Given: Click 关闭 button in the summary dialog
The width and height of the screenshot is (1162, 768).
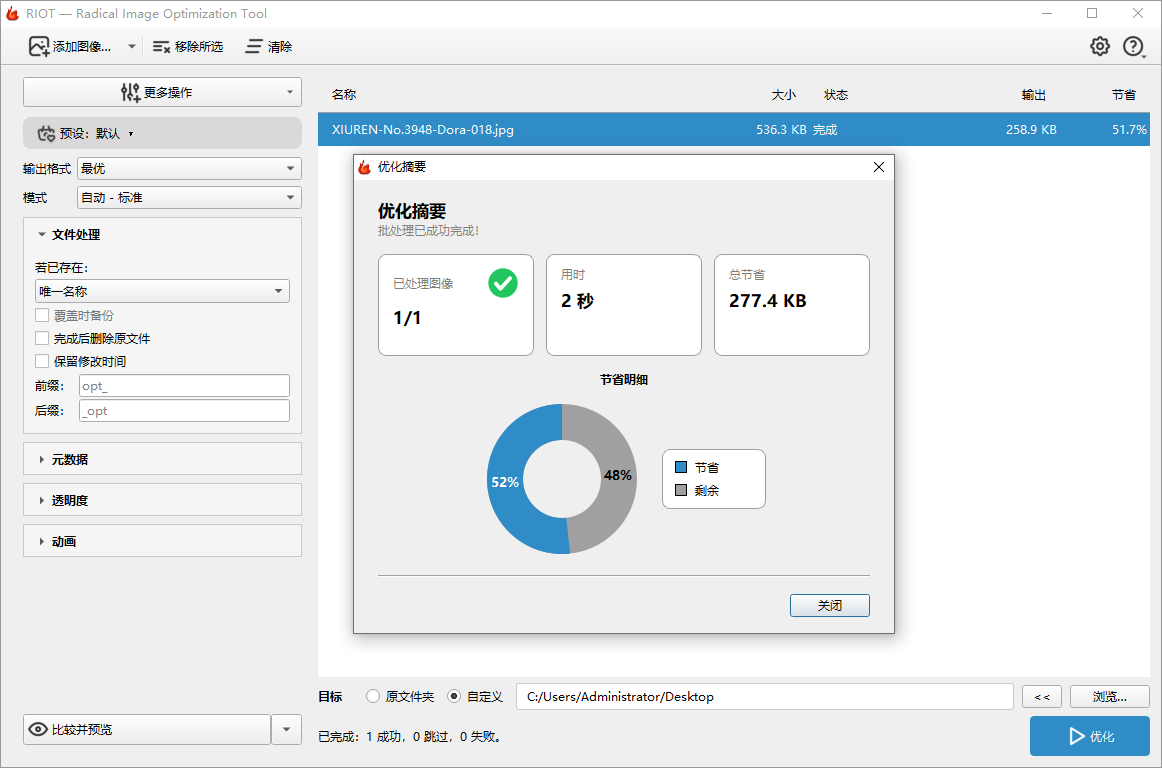Looking at the screenshot, I should [x=829, y=606].
